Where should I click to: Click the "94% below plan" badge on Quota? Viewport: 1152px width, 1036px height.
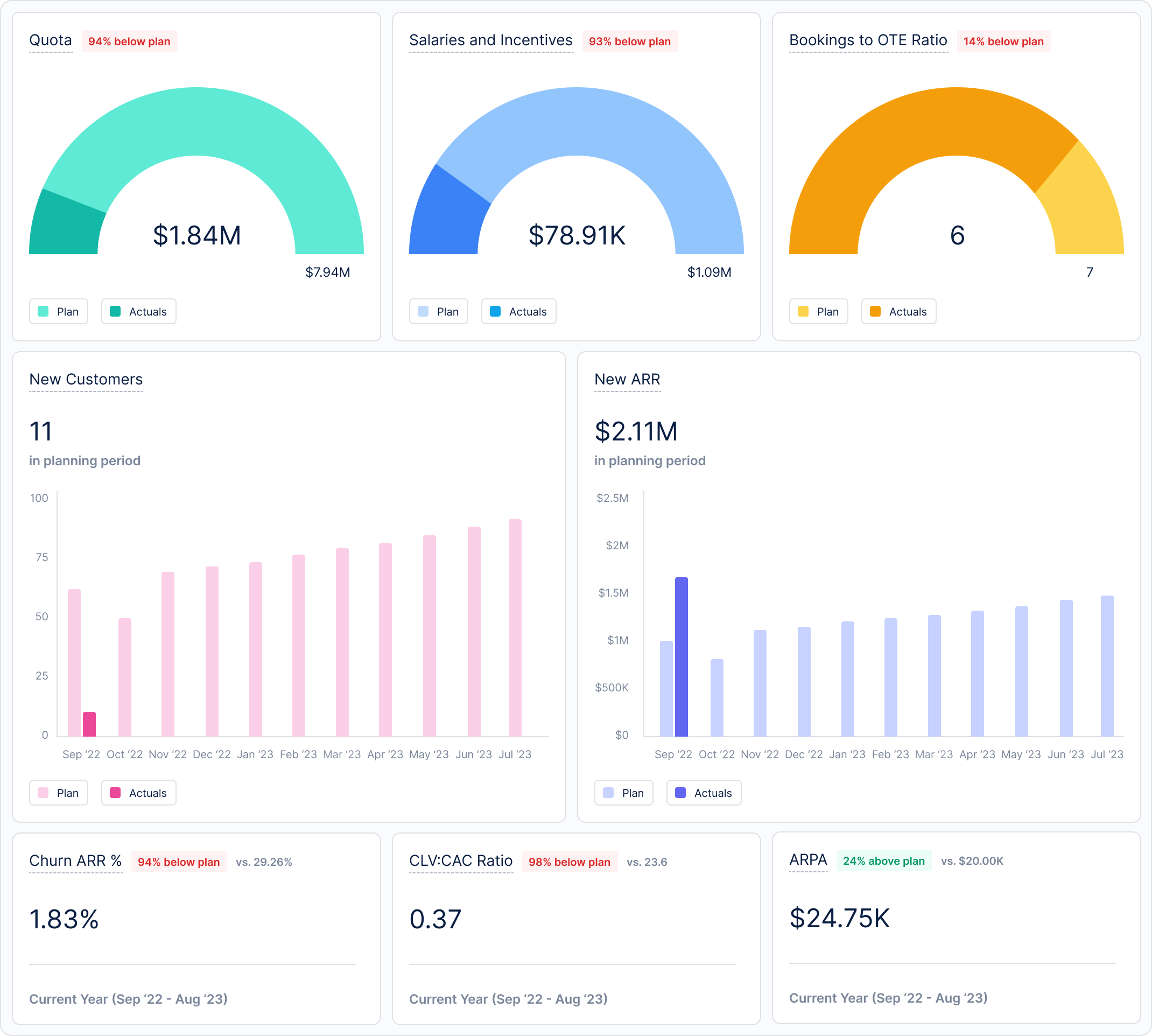[x=129, y=41]
